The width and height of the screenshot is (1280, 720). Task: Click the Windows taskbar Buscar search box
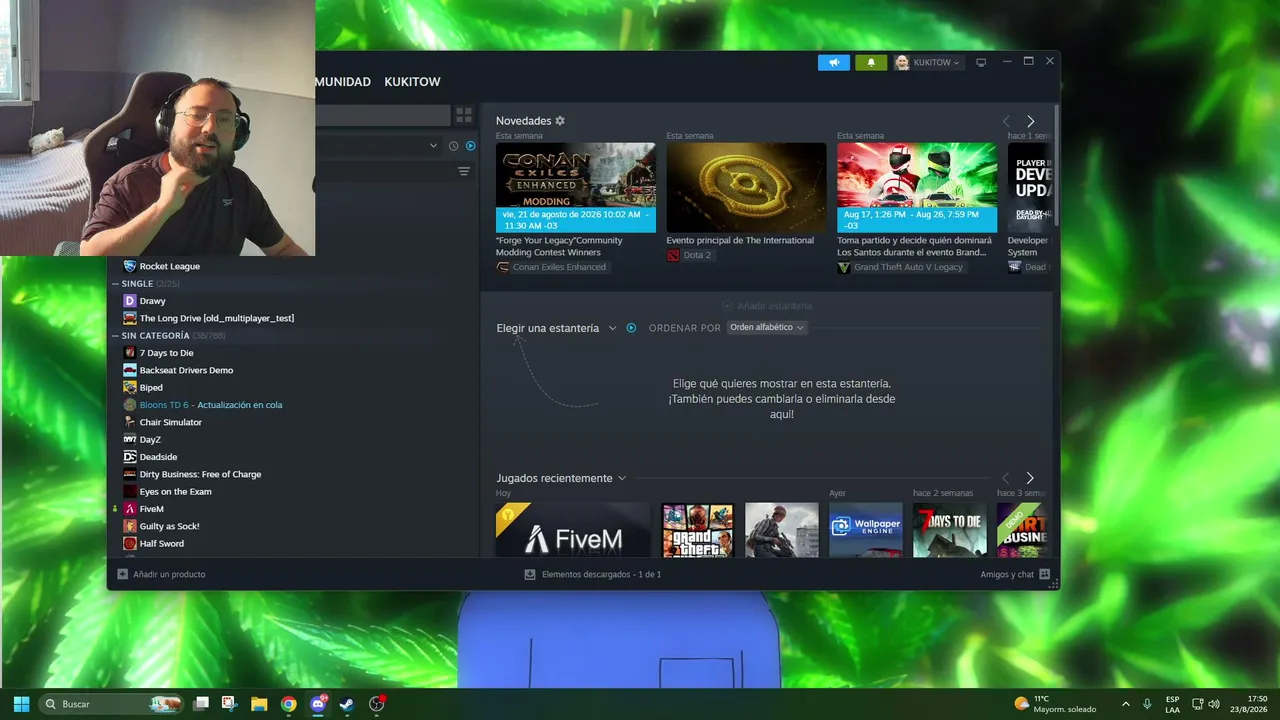point(112,704)
